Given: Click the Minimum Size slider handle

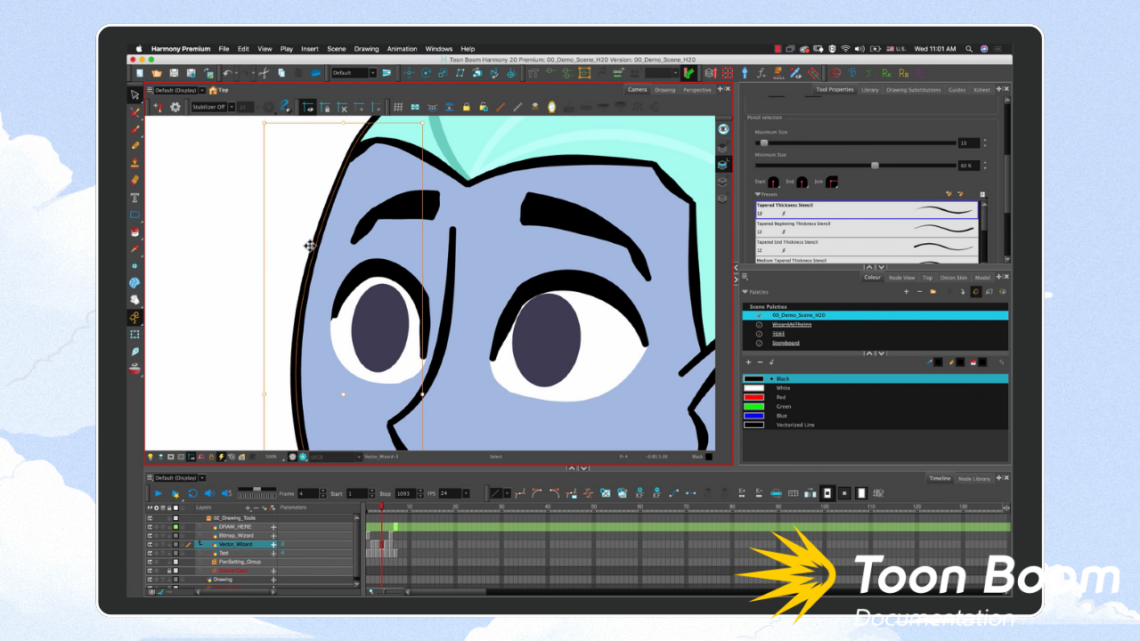Looking at the screenshot, I should 875,166.
